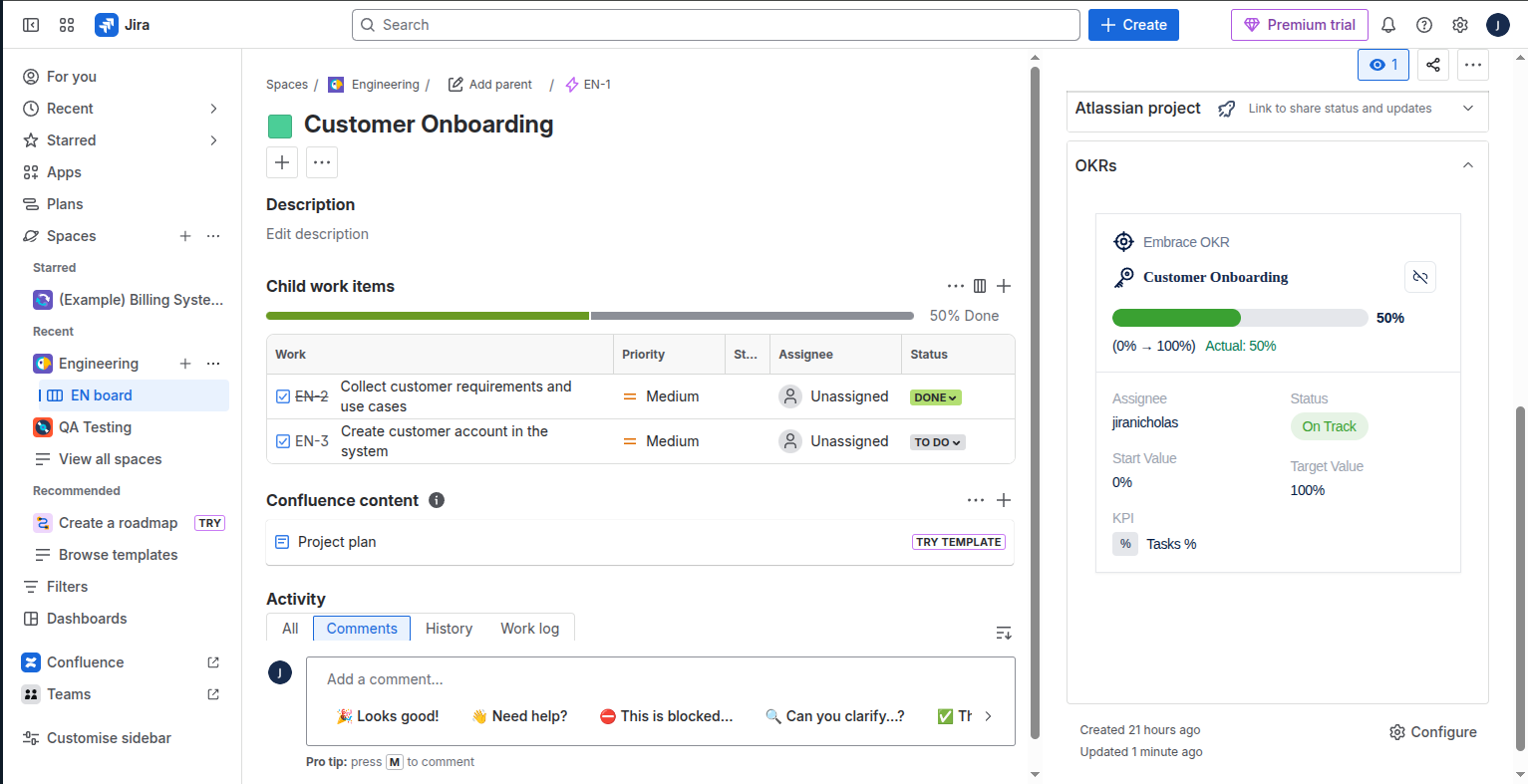The width and height of the screenshot is (1528, 784).
Task: Open EN board in the sidebar
Action: [134, 395]
